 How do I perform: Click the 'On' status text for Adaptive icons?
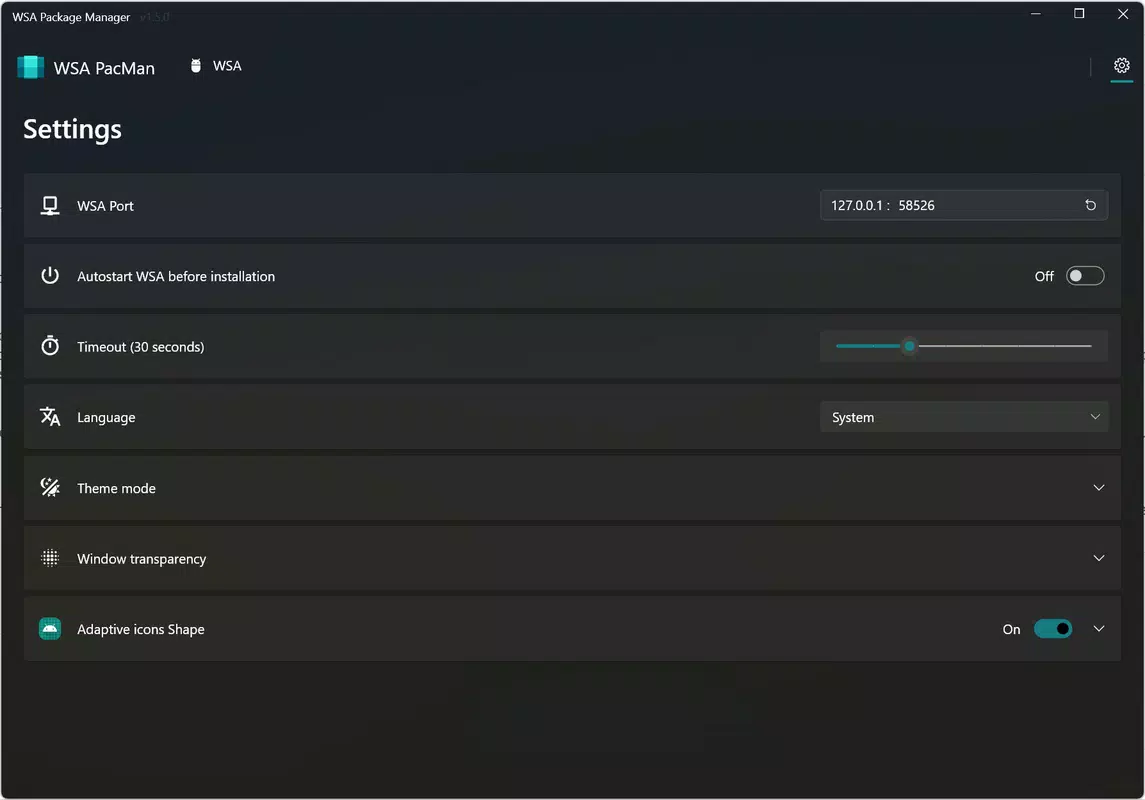tap(1011, 629)
